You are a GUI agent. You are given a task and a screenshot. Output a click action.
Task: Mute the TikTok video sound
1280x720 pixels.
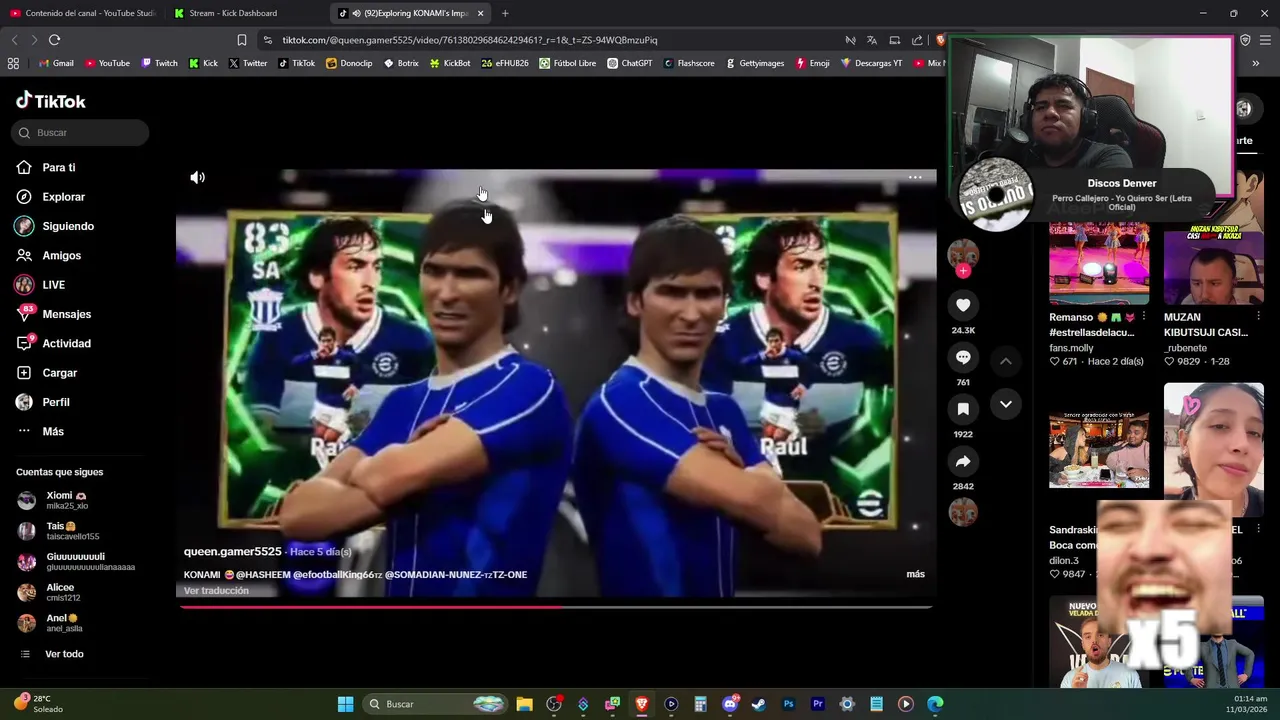[197, 178]
